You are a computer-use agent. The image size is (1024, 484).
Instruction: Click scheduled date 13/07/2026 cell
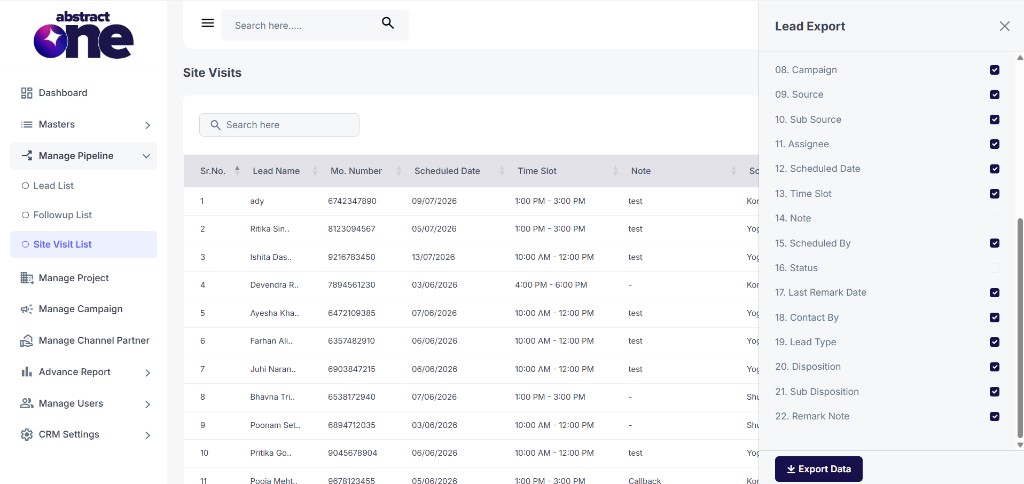[434, 257]
